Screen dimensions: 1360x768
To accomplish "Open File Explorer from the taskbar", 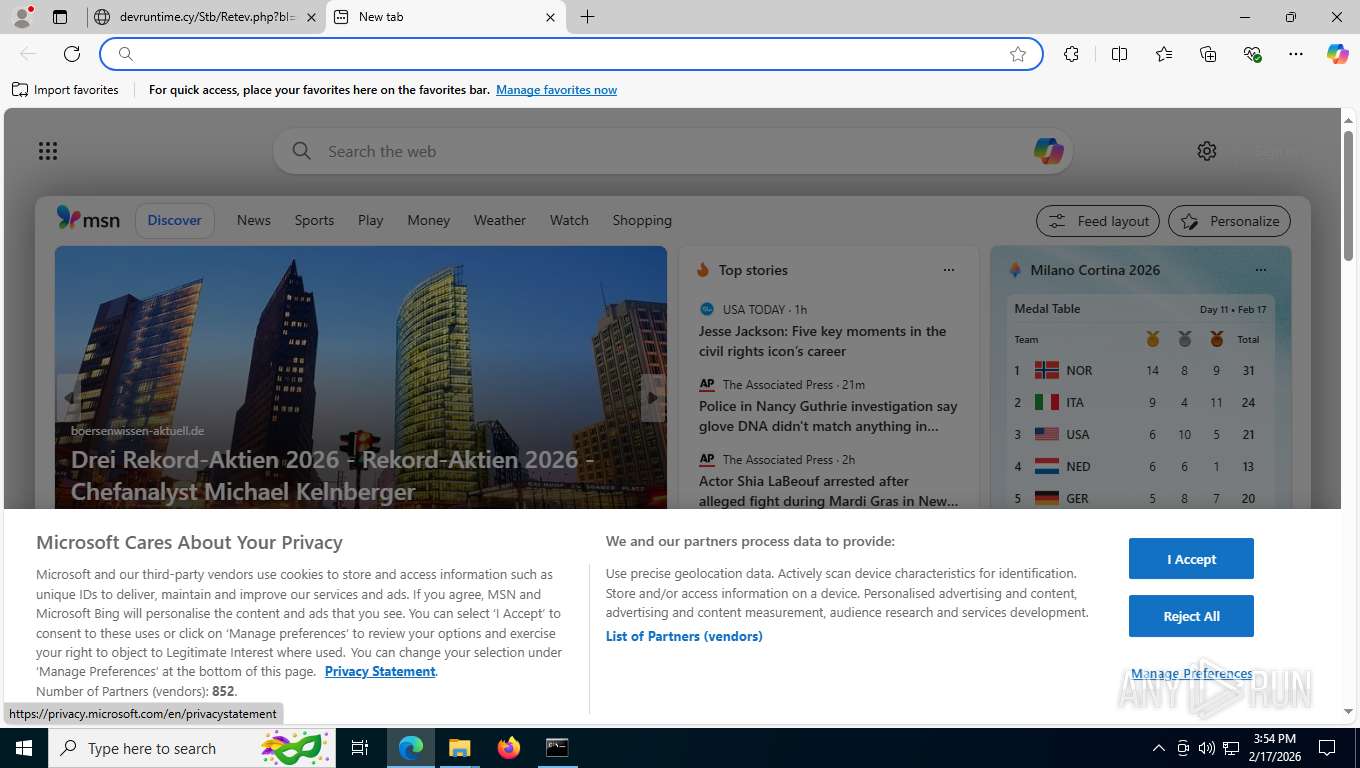I will (459, 748).
